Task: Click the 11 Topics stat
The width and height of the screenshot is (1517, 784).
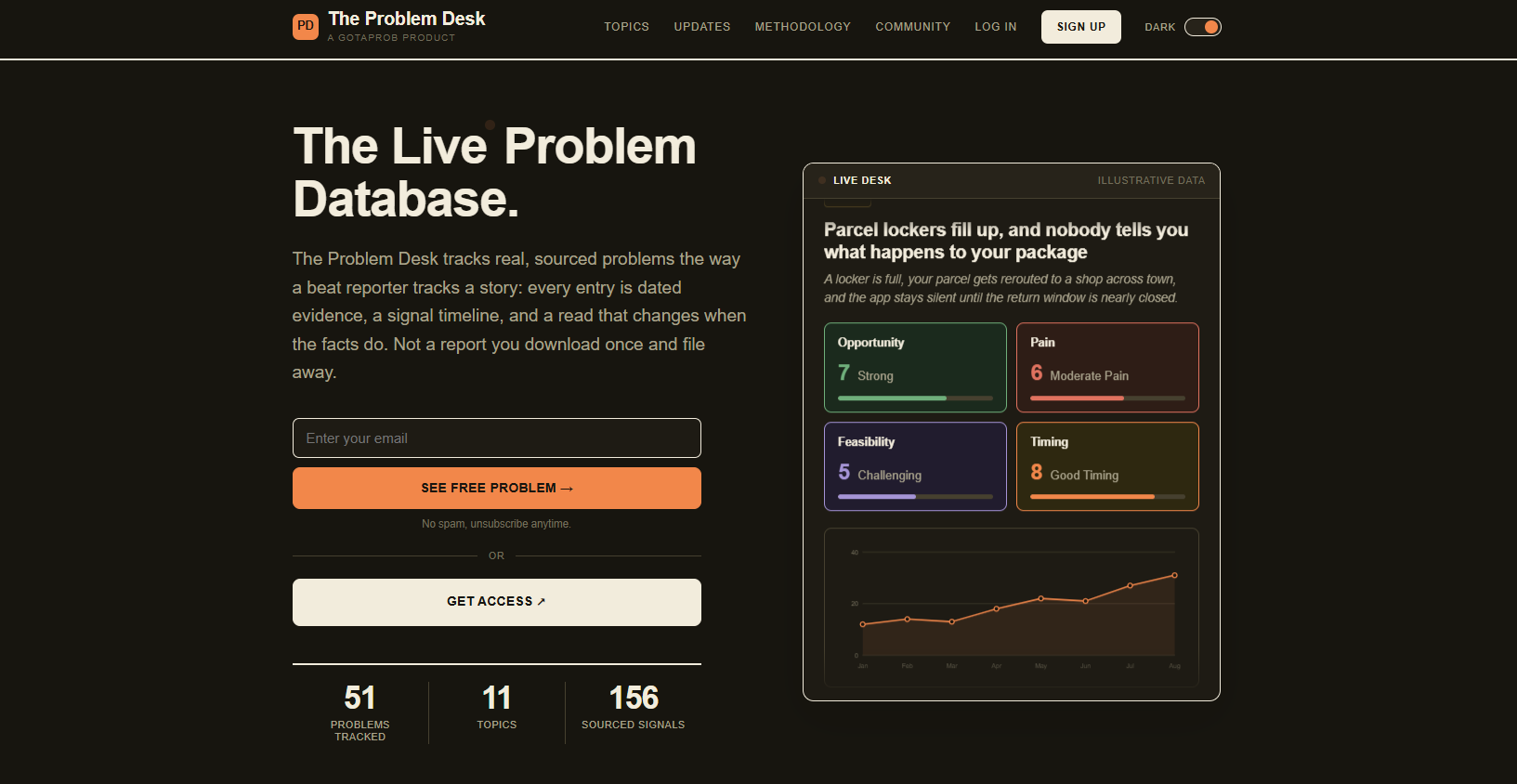Action: tap(496, 707)
